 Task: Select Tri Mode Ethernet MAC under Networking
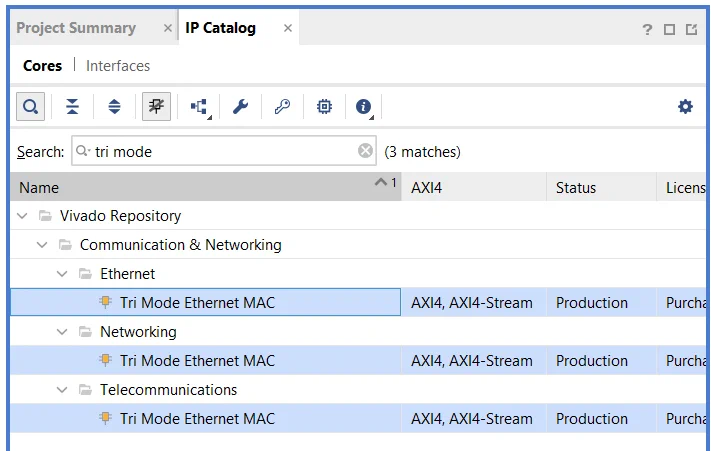click(x=197, y=361)
